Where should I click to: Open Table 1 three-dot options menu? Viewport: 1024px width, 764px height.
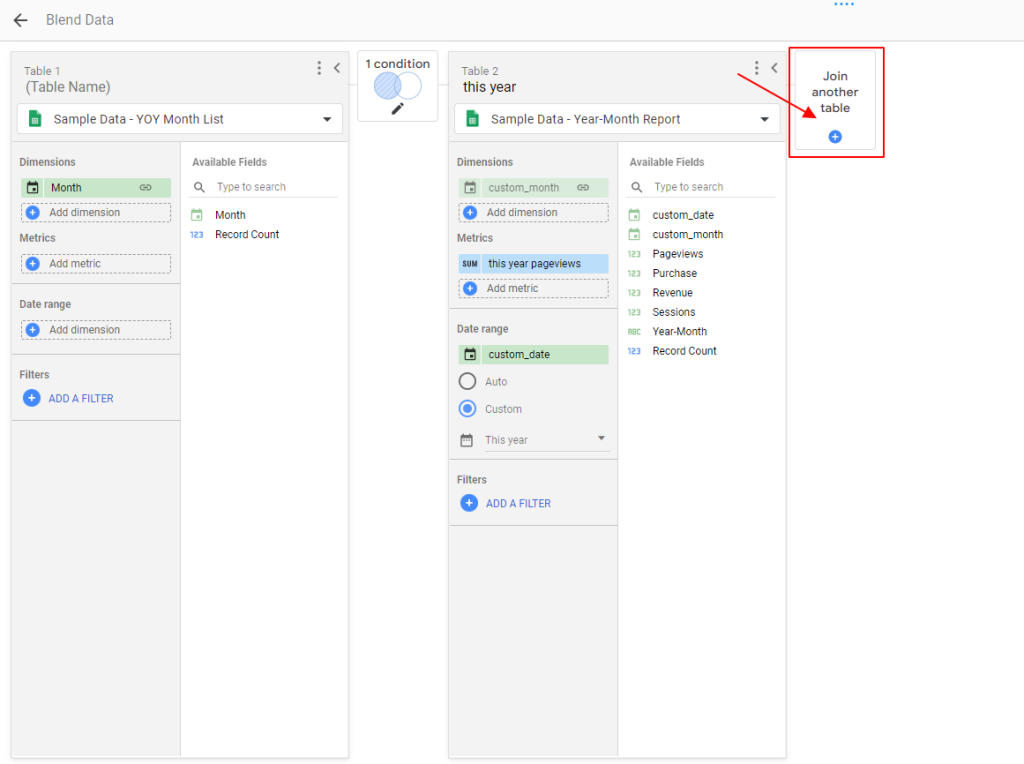coord(319,68)
